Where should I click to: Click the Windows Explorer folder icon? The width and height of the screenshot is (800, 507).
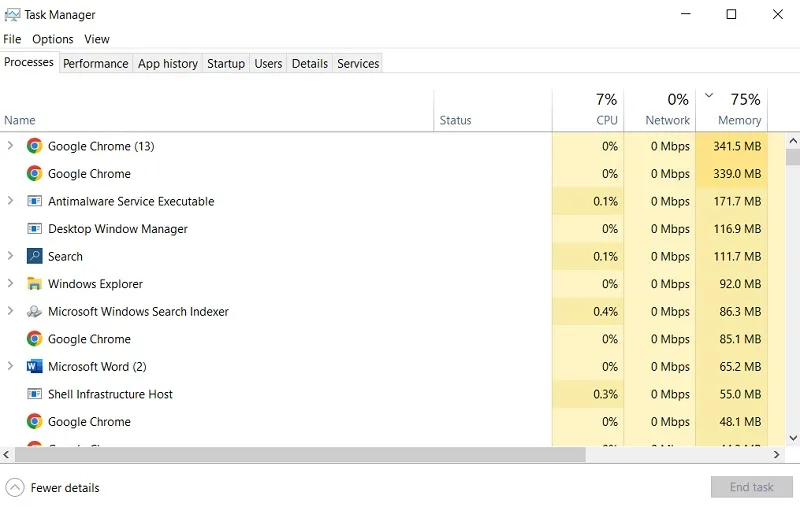[34, 284]
